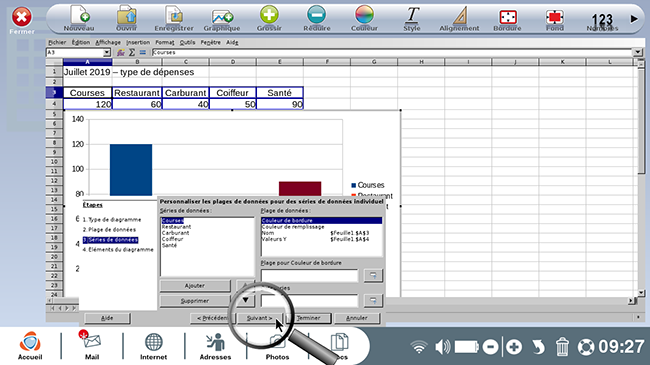Screen dimensions: 650x365
Task: Insert a chart with the Graphique icon
Action: coord(222,17)
